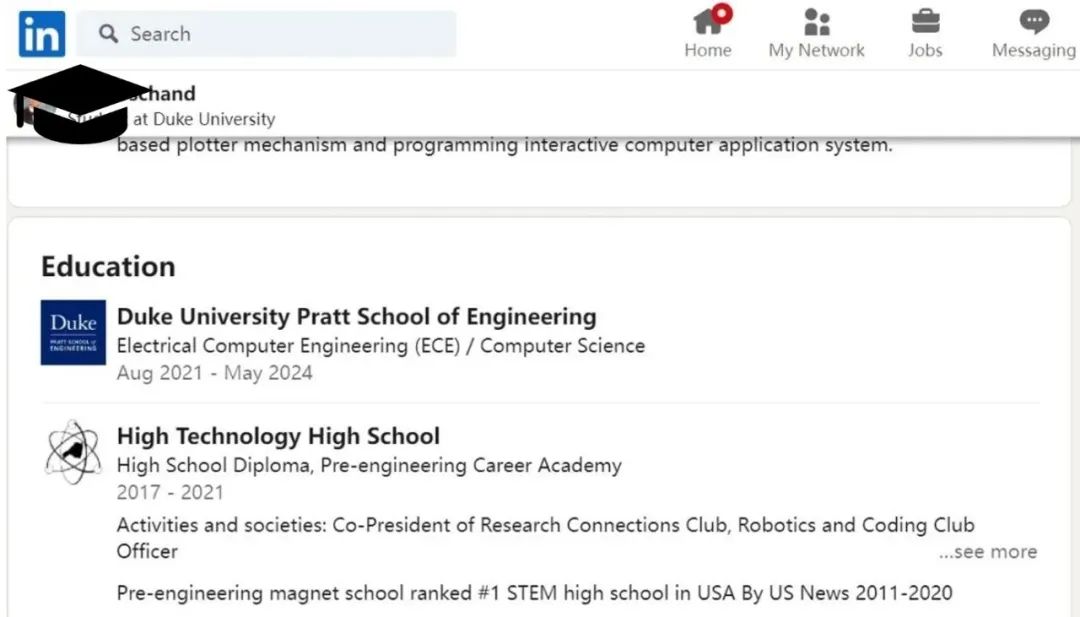Click the Duke school logo thumbnail
Screen dimensions: 1080x617
tap(73, 333)
